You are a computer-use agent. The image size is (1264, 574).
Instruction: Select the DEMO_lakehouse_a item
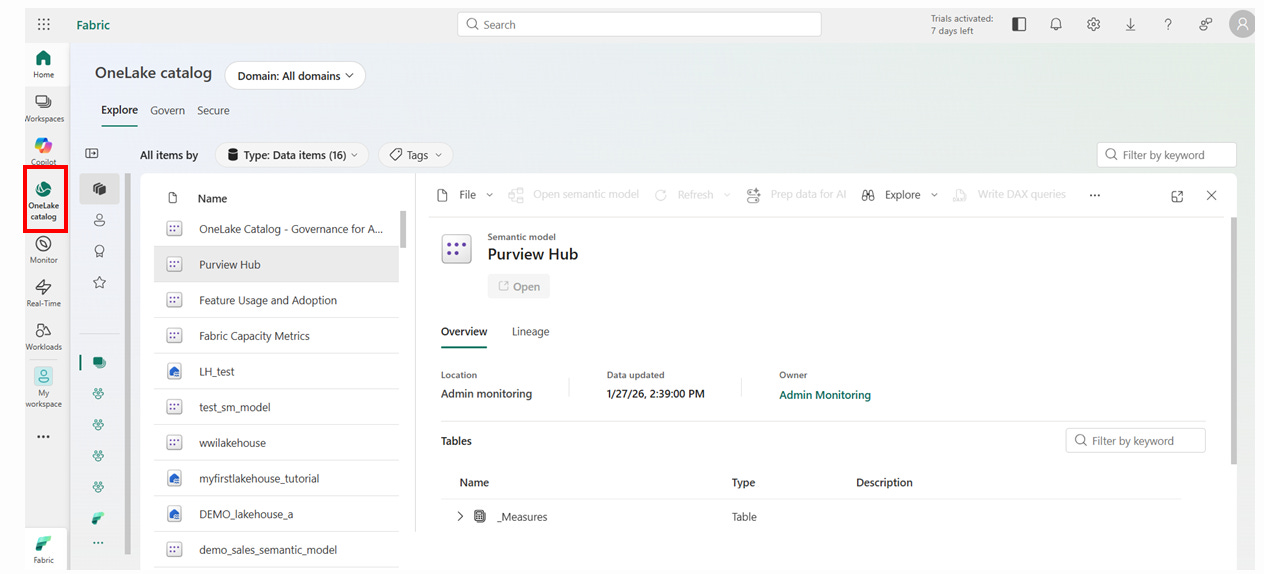tap(276, 514)
